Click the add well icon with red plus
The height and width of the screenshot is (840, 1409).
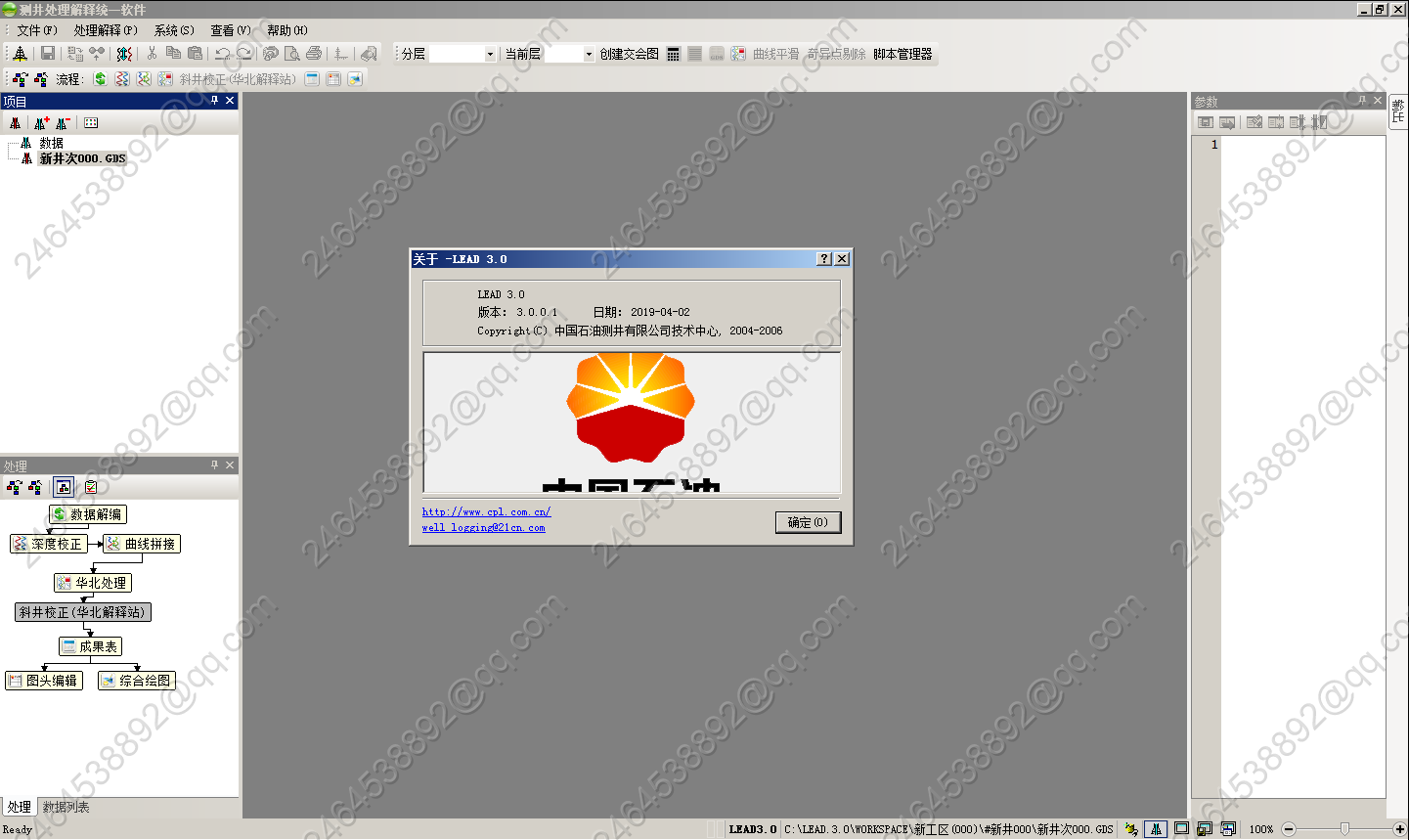[x=41, y=123]
